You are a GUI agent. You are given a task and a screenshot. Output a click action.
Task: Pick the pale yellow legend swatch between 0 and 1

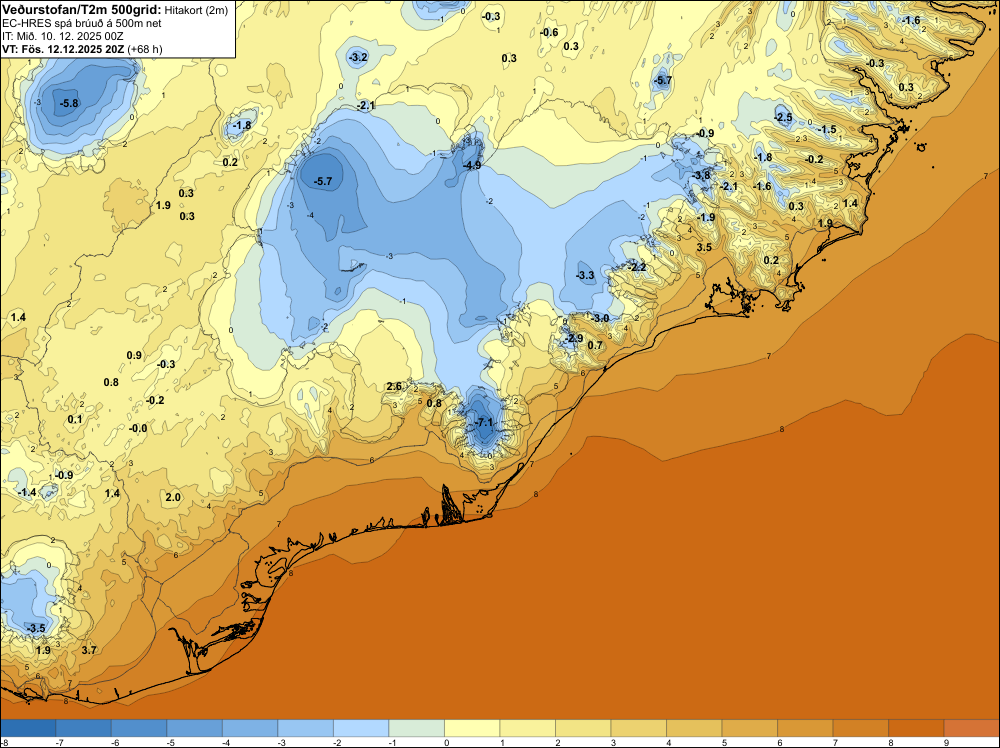pyautogui.click(x=472, y=728)
